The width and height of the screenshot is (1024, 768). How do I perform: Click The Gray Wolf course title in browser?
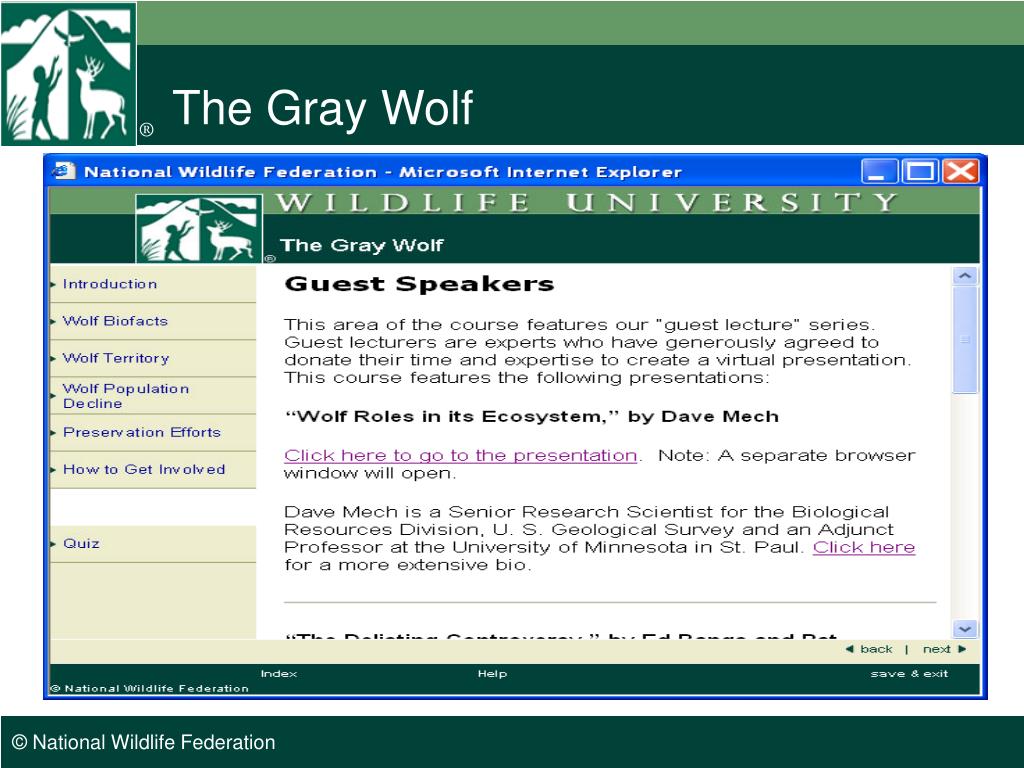pyautogui.click(x=361, y=246)
